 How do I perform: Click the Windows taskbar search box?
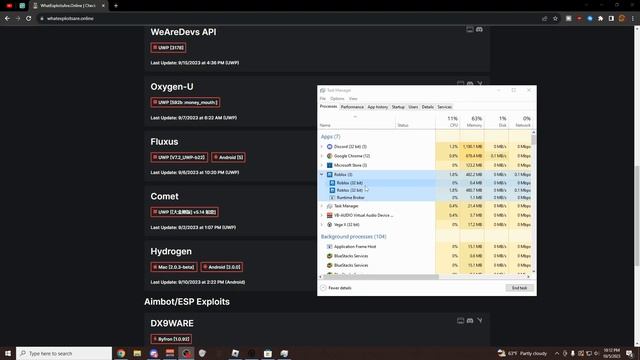64,353
